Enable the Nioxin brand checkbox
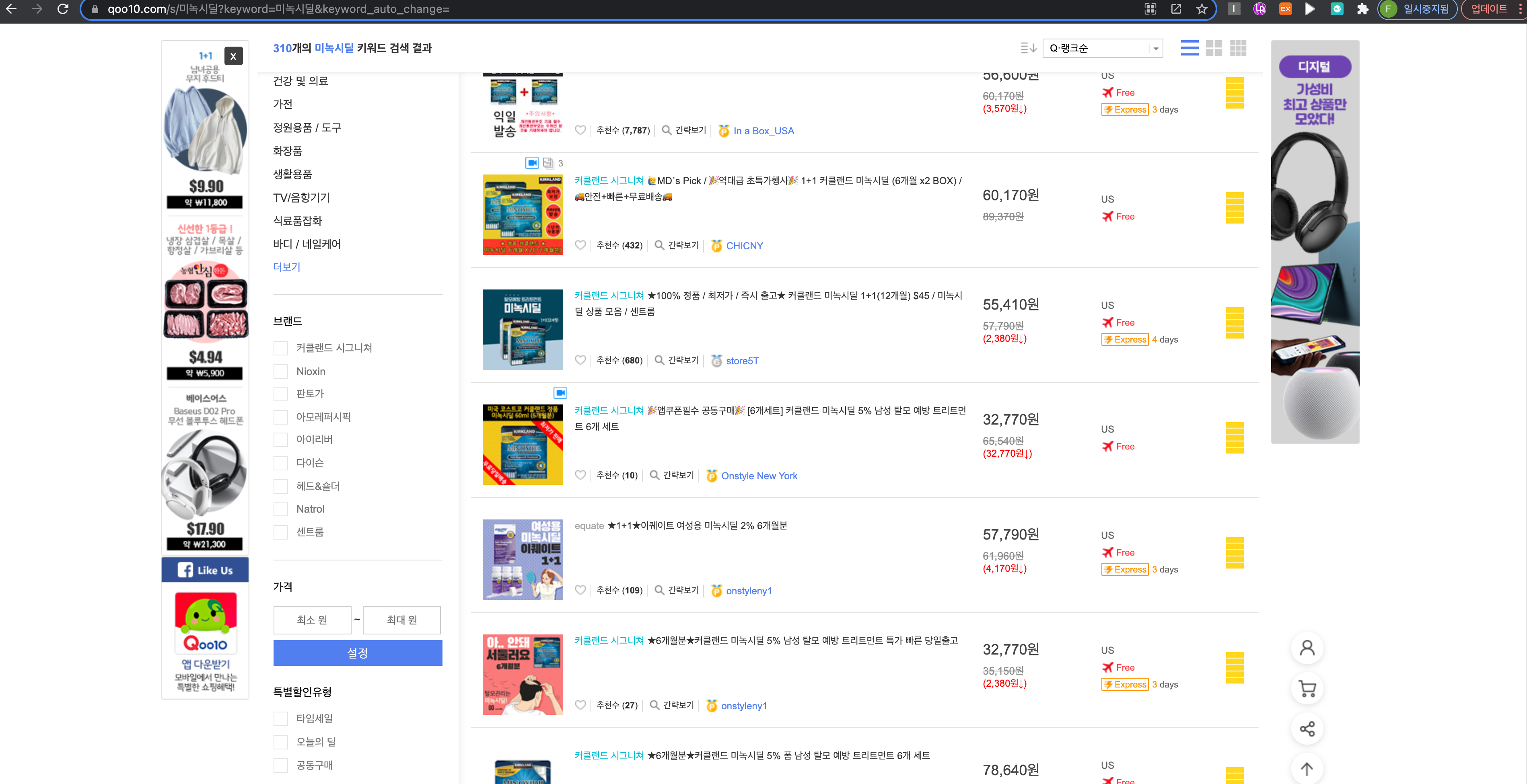 pos(280,371)
